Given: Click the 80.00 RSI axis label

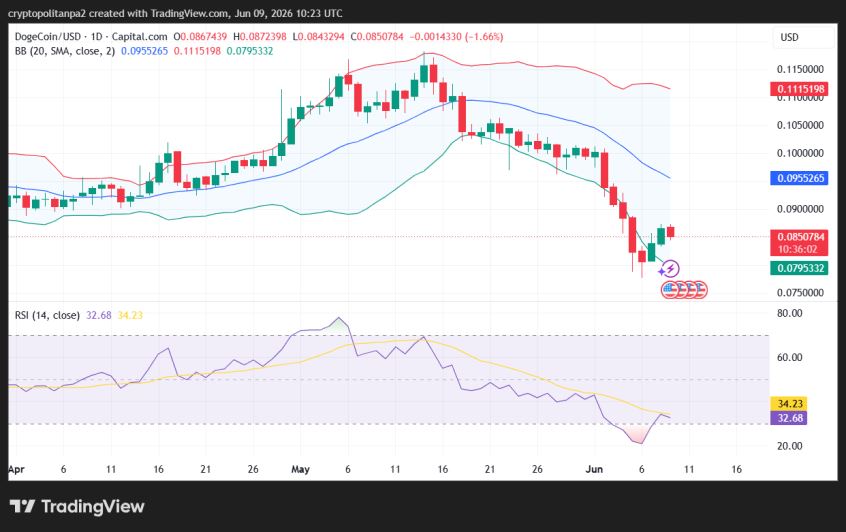Looking at the screenshot, I should point(789,313).
